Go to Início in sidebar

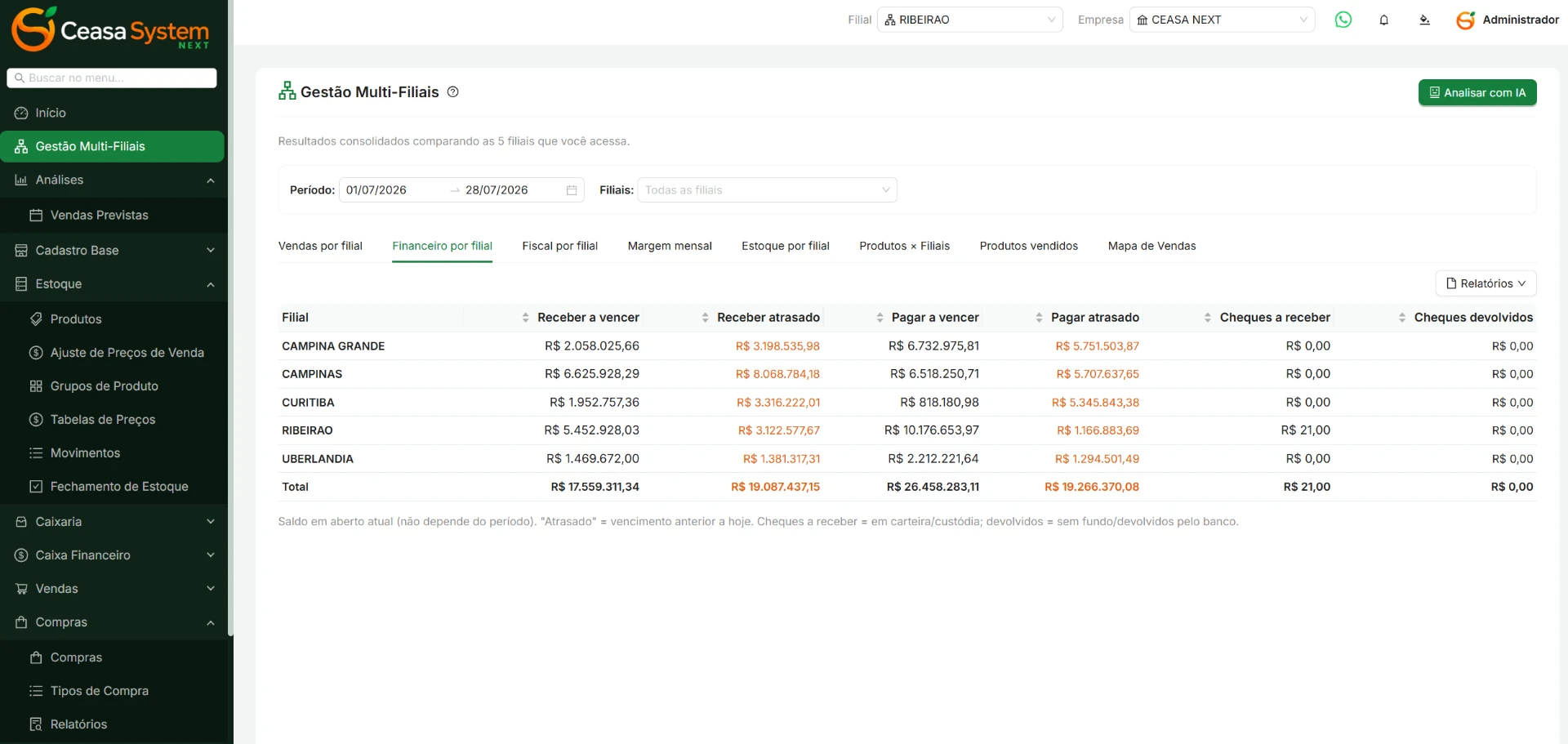click(x=113, y=113)
